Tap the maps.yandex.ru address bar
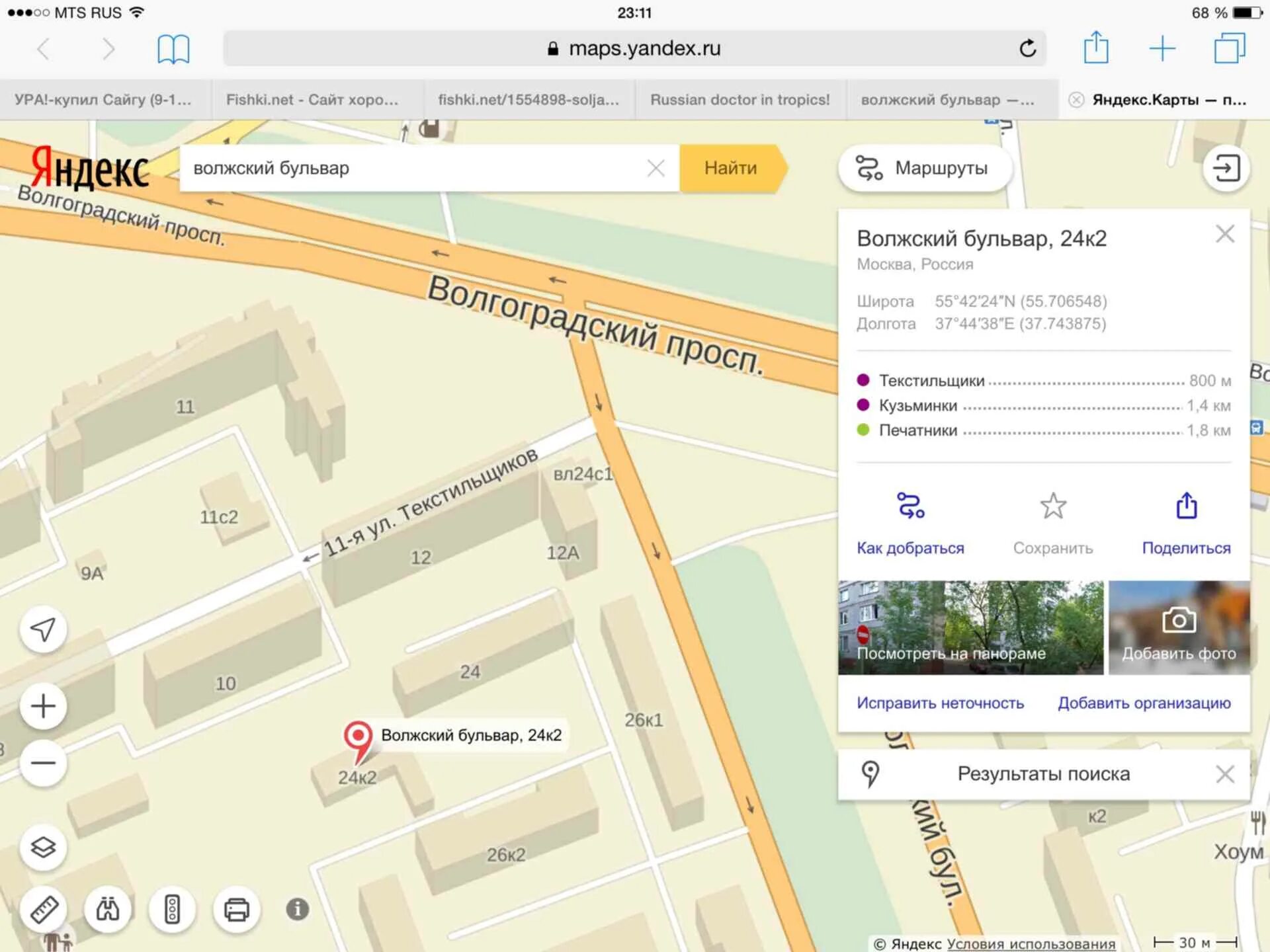The width and height of the screenshot is (1270, 952). pos(634,48)
